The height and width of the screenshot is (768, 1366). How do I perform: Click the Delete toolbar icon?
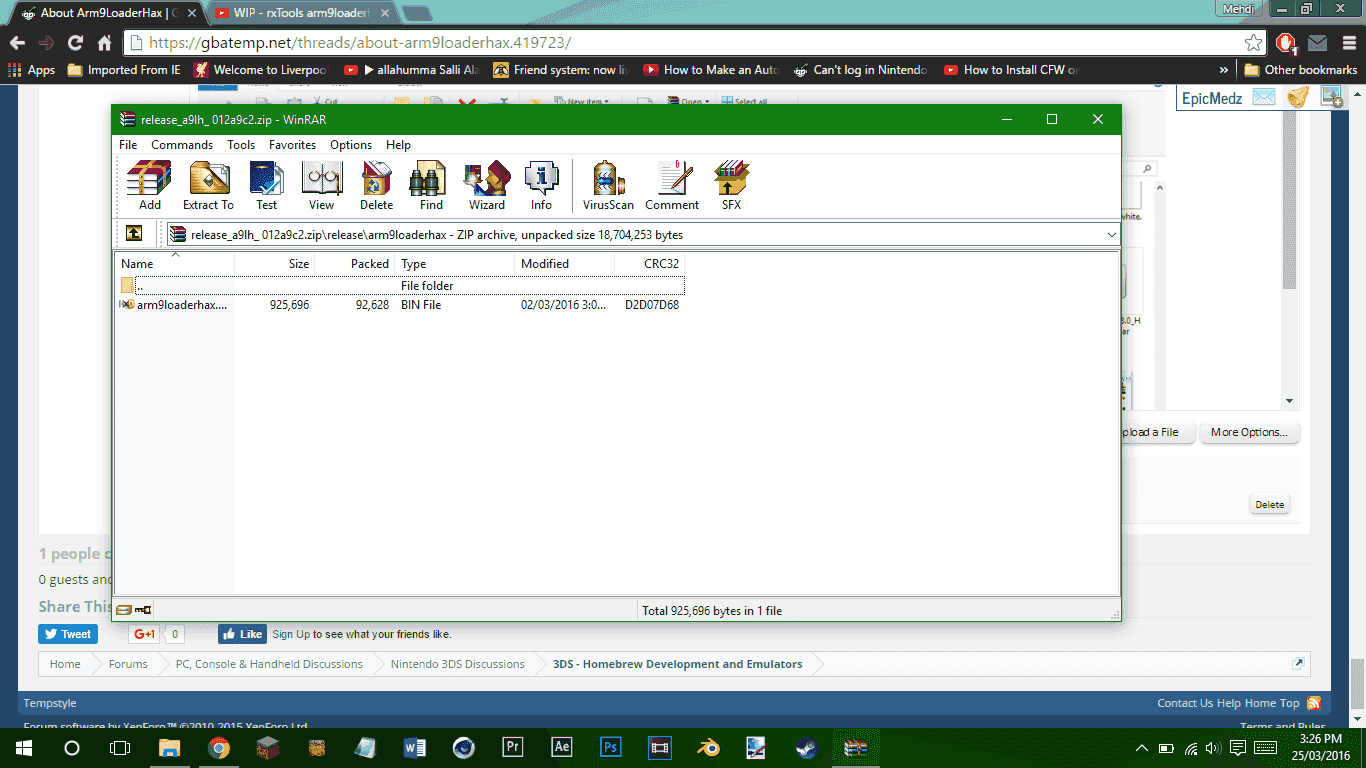[x=376, y=186]
